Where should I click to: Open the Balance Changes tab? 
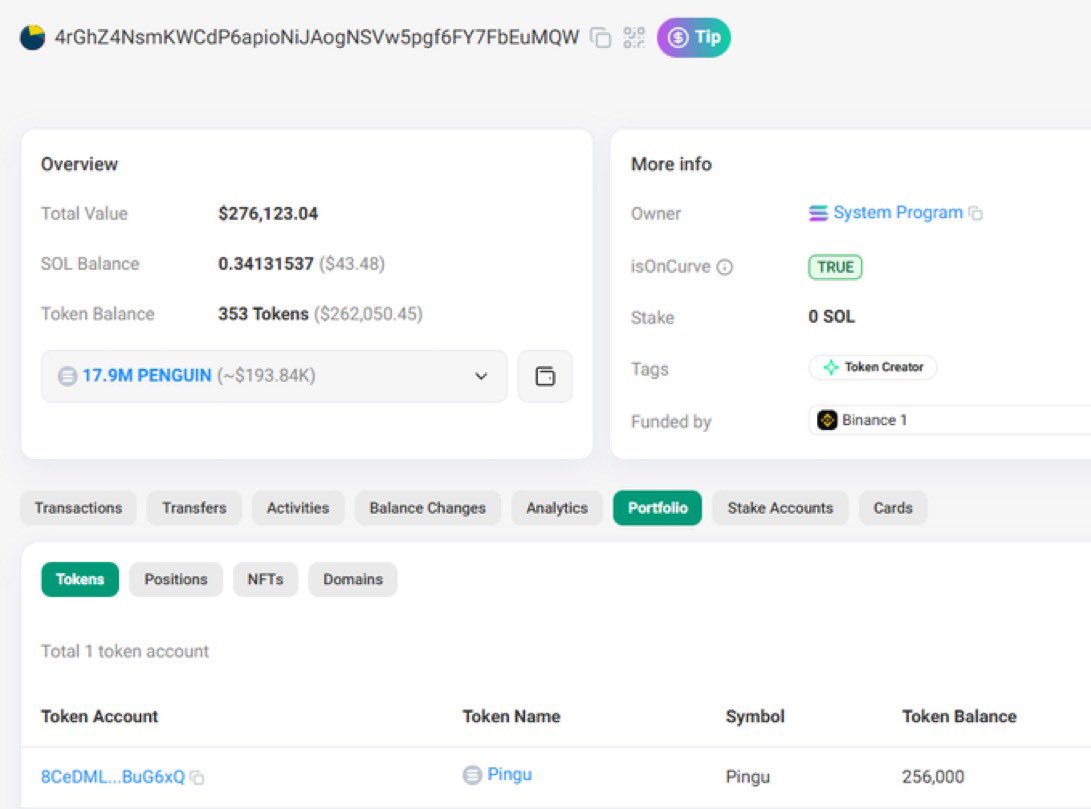(427, 508)
